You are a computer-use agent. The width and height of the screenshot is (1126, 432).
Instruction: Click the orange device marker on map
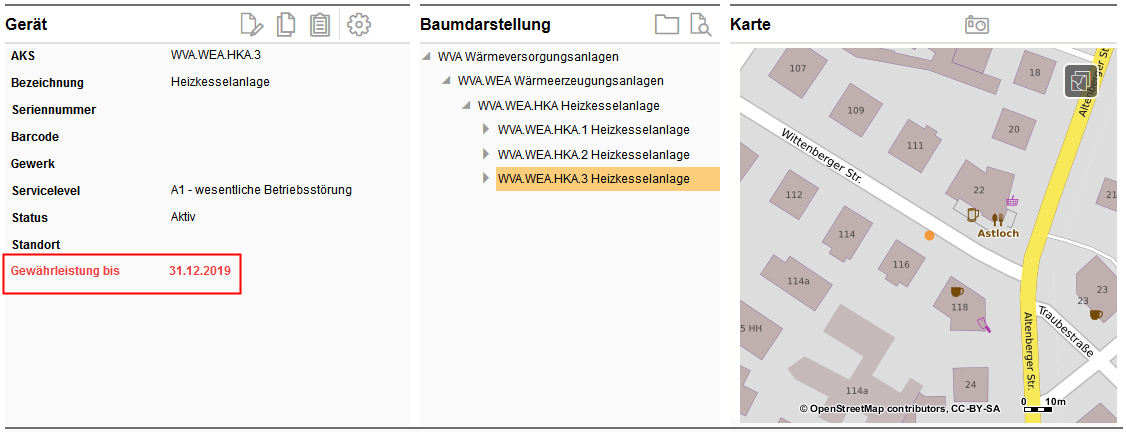[x=930, y=235]
